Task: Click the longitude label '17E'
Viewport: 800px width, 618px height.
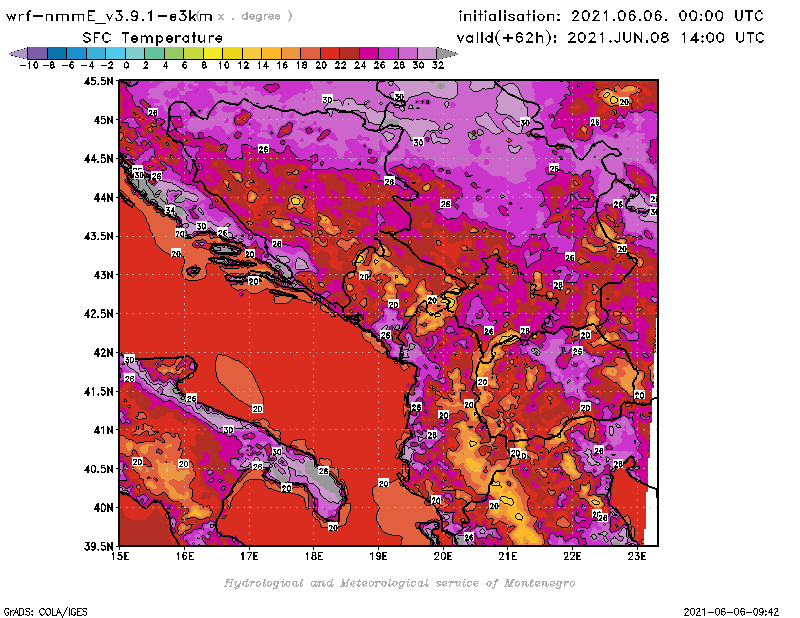Action: [249, 556]
